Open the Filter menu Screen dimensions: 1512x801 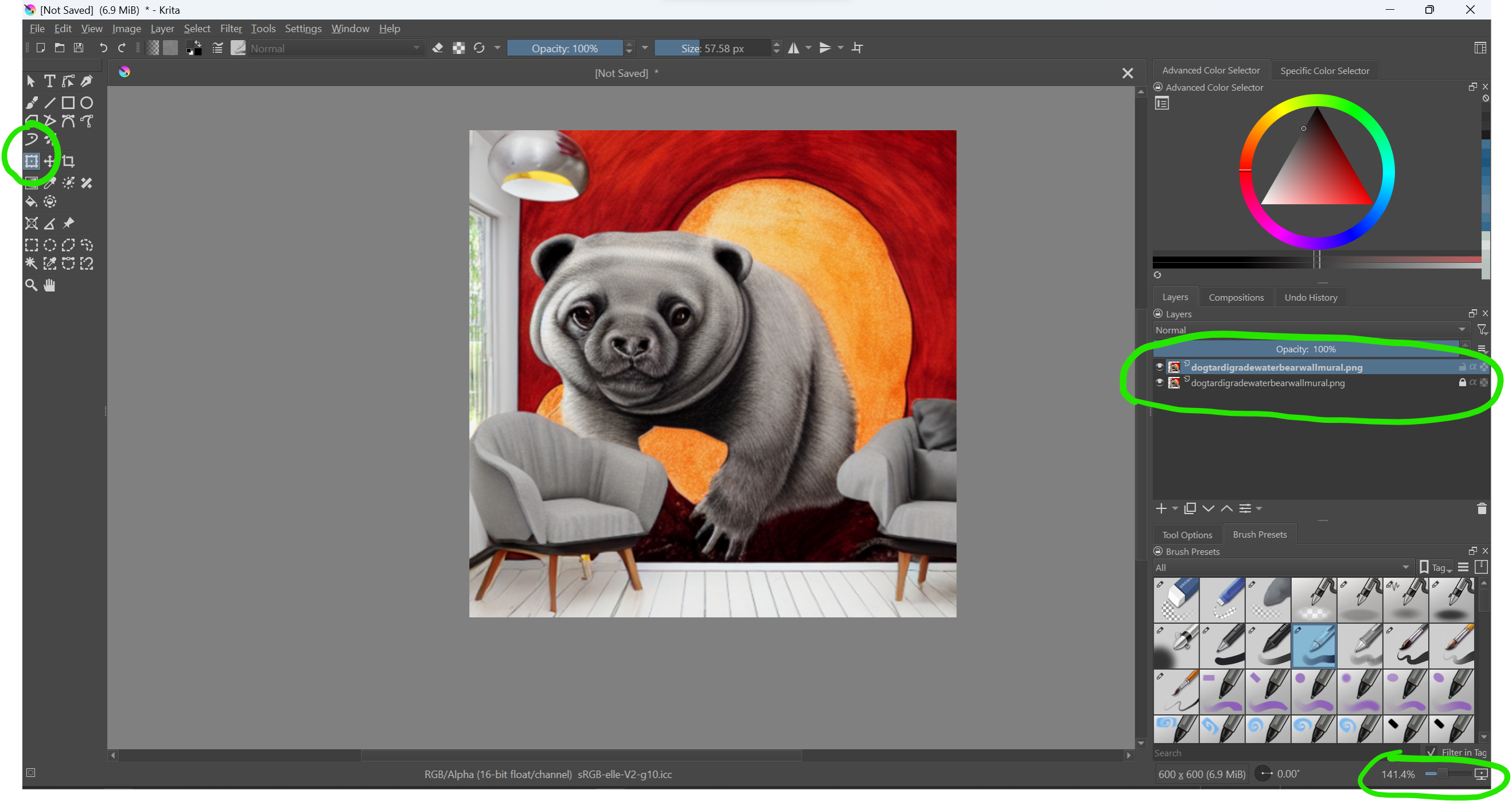(x=230, y=29)
